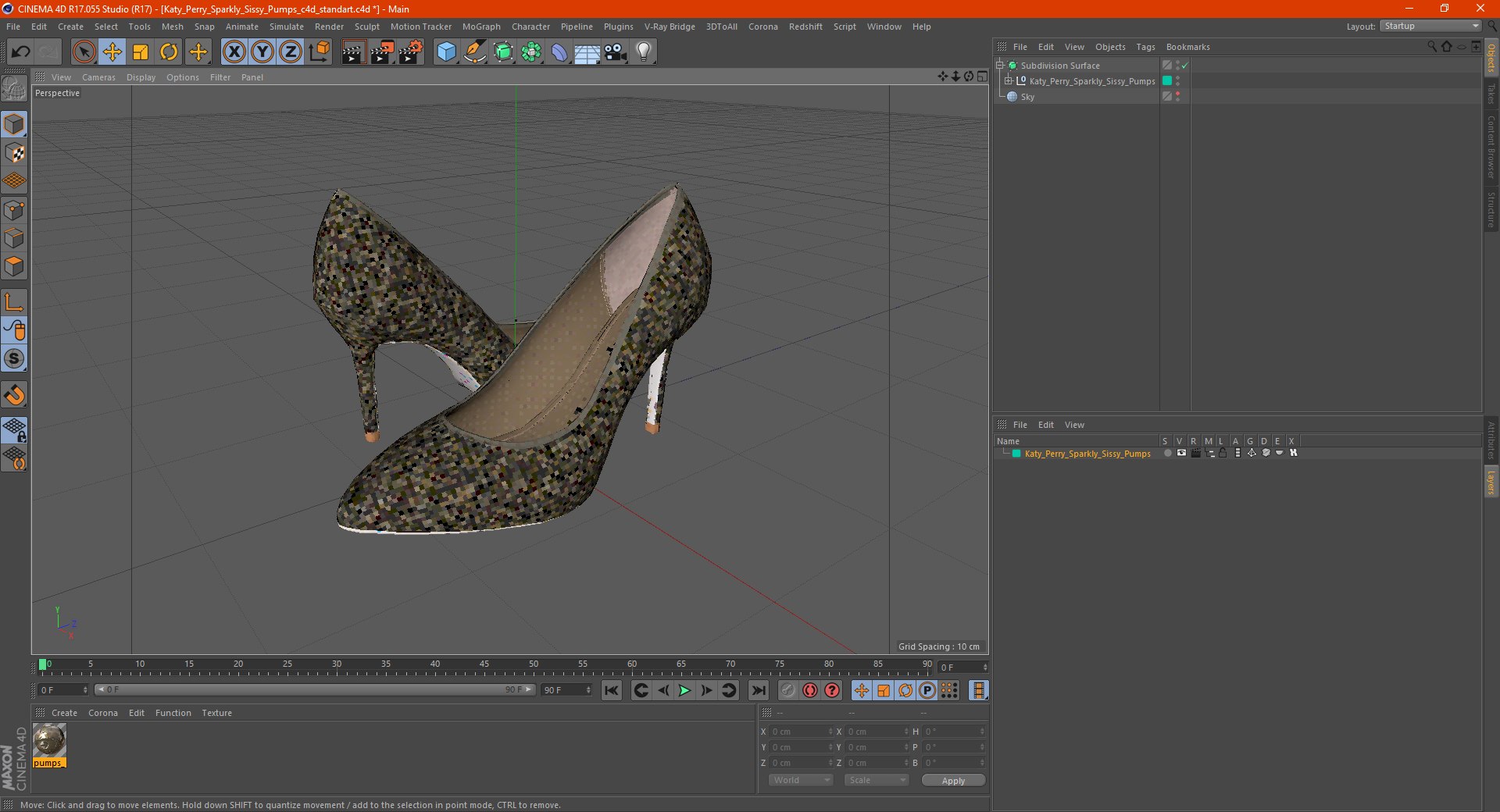Click the Apply button
This screenshot has width=1500, height=812.
pyautogui.click(x=953, y=781)
